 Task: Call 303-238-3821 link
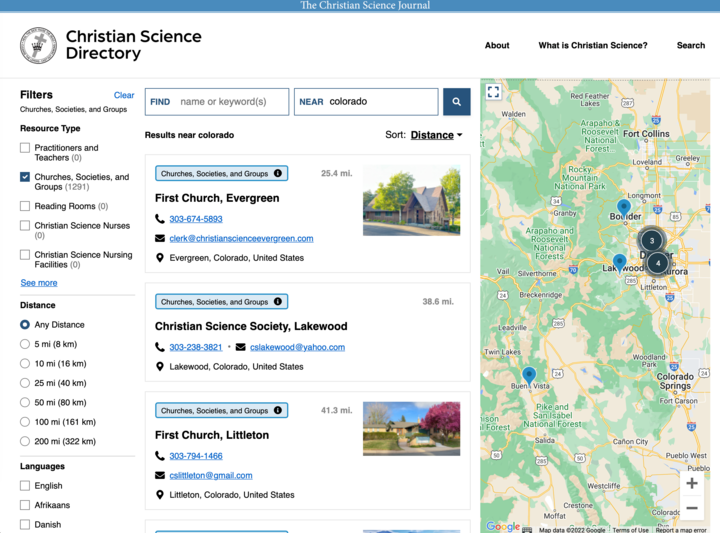coord(196,347)
